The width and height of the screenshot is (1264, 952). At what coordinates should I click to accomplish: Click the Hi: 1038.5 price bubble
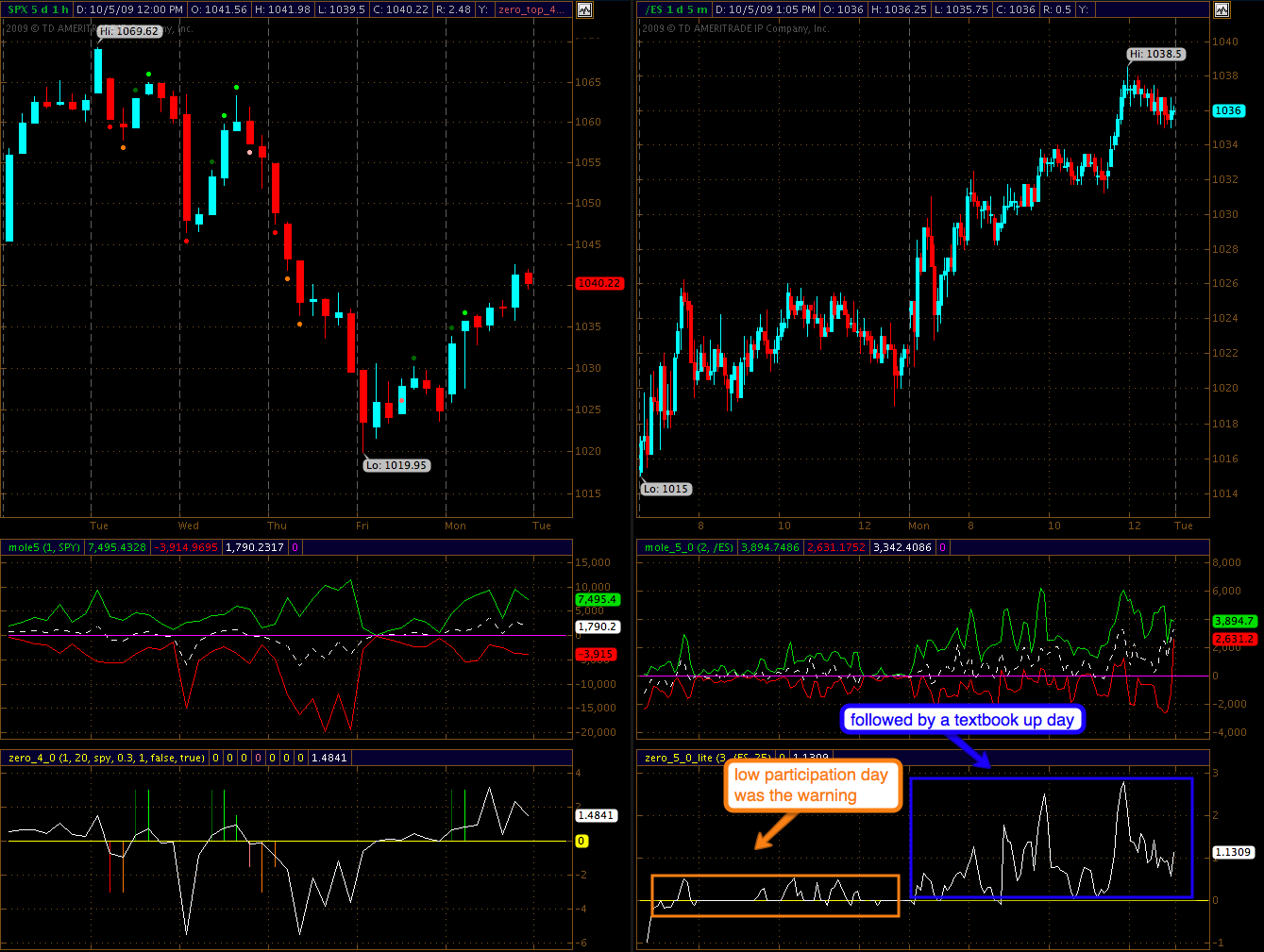(1156, 54)
